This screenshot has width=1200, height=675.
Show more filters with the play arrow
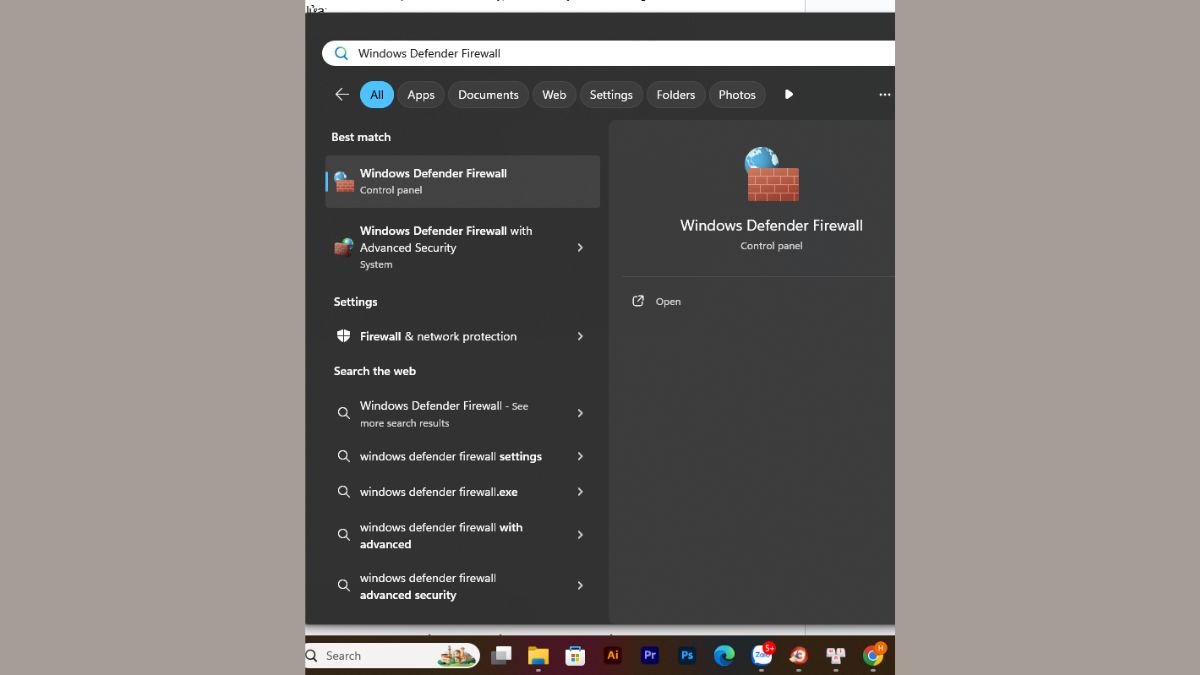pyautogui.click(x=789, y=94)
